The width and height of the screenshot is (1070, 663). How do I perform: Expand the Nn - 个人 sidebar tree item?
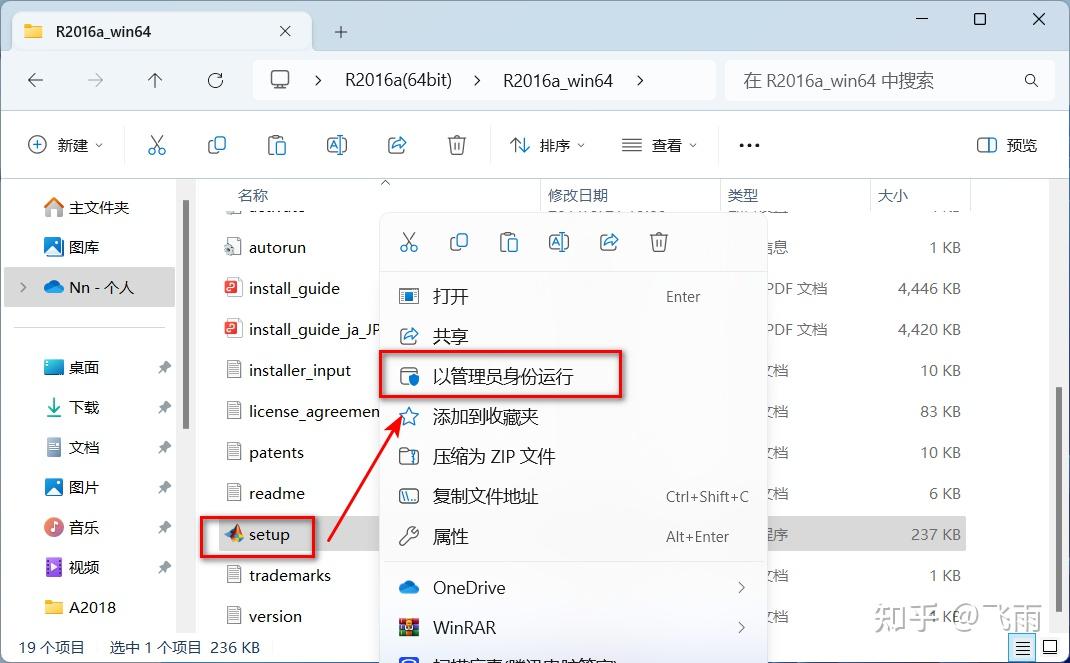point(22,287)
